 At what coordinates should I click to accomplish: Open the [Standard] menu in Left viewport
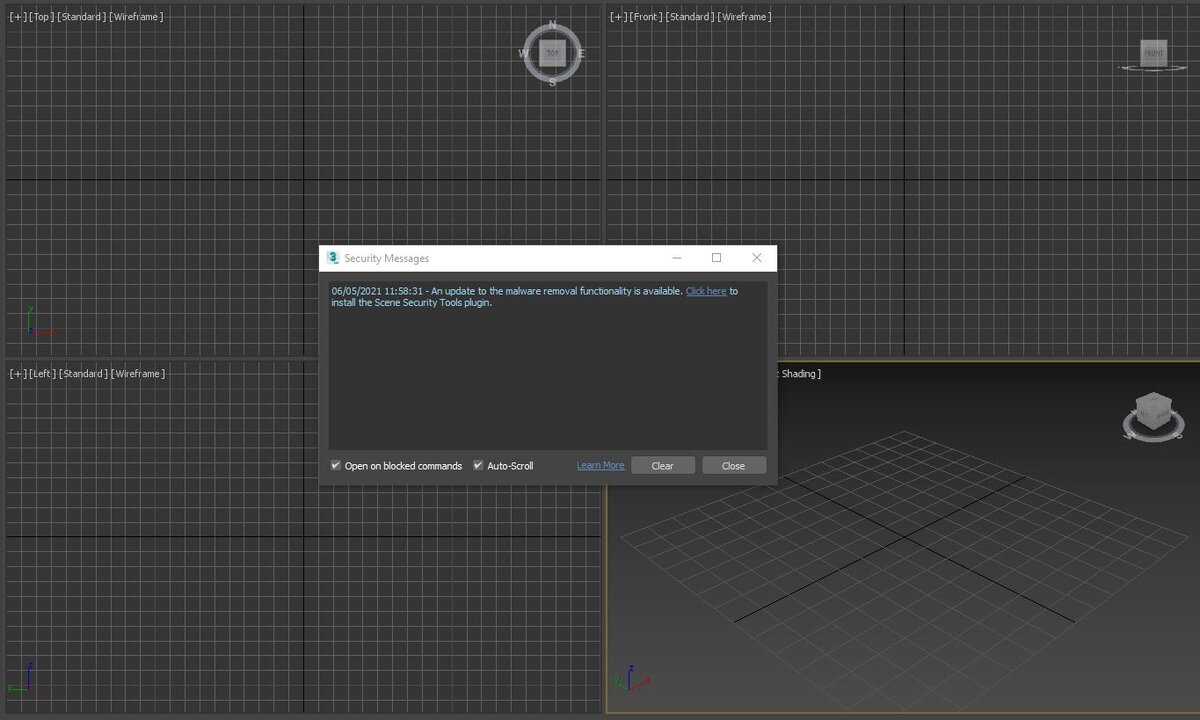coord(84,373)
